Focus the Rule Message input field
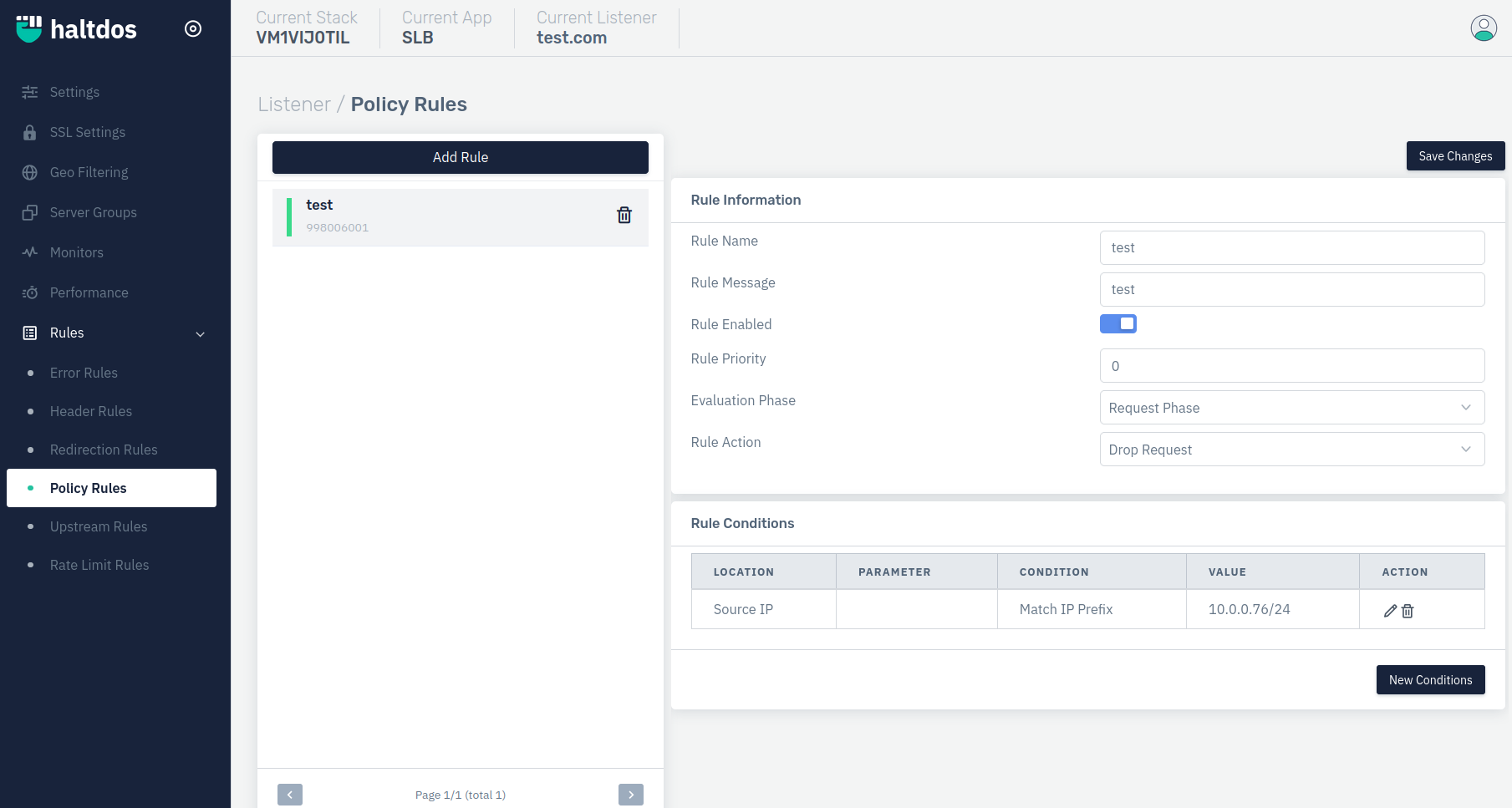The width and height of the screenshot is (1512, 808). tap(1292, 289)
